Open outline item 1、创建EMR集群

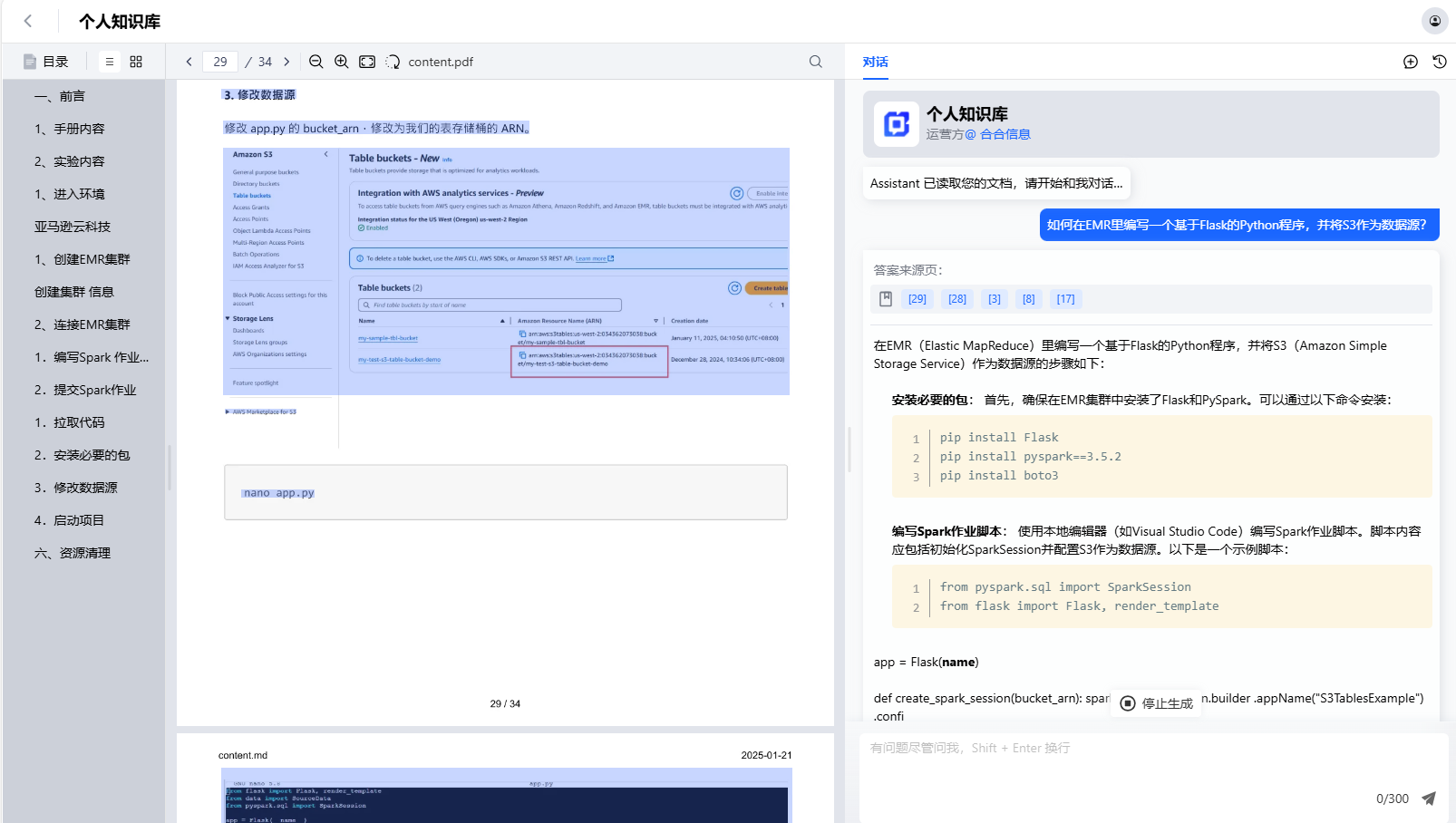point(83,259)
